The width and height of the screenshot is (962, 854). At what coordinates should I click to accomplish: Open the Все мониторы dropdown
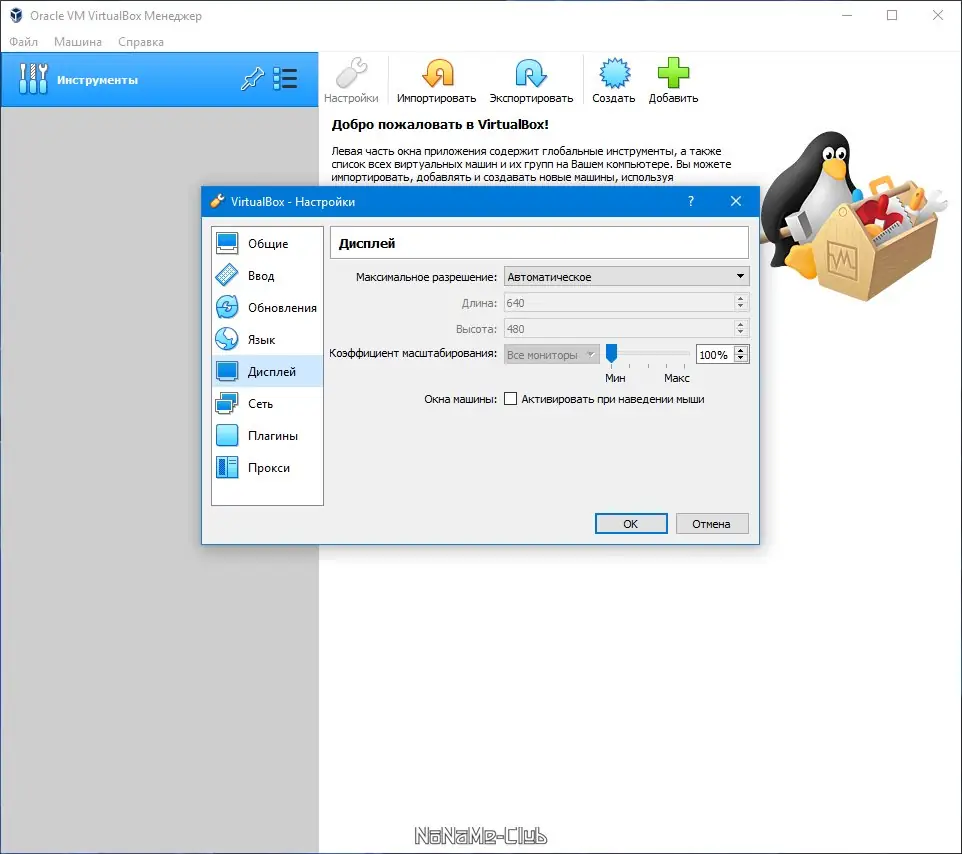(552, 355)
